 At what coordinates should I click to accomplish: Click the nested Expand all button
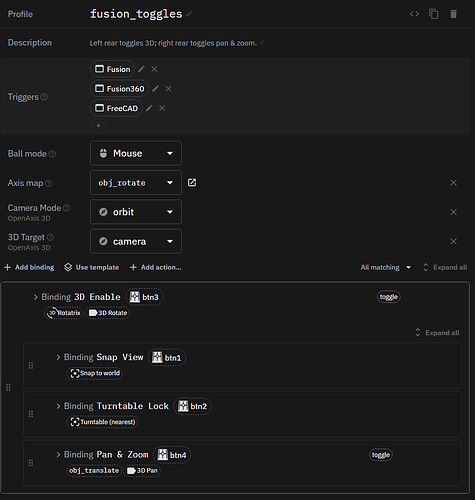(437, 333)
